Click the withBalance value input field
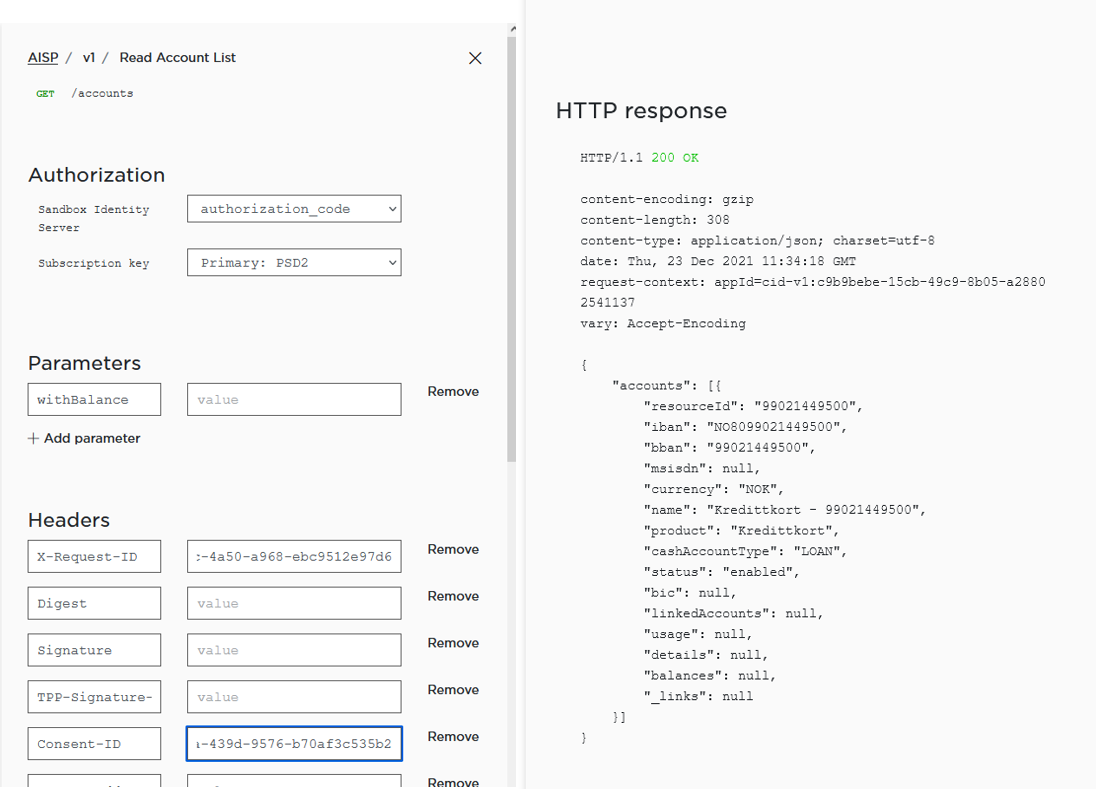 [x=293, y=399]
